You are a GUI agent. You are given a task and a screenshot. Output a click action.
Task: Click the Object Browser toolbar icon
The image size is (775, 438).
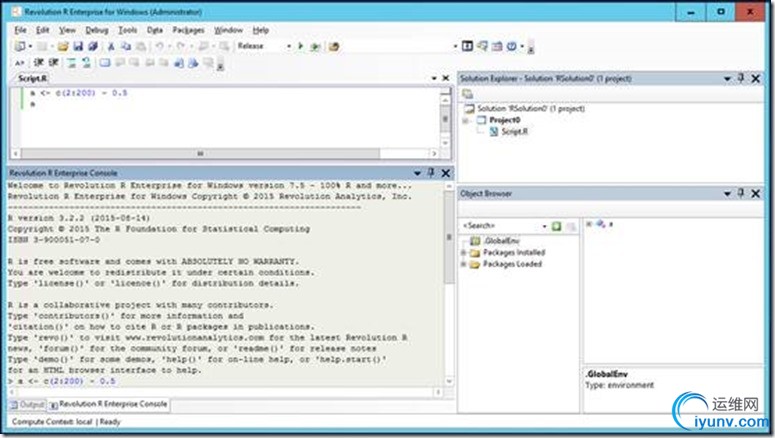[497, 46]
